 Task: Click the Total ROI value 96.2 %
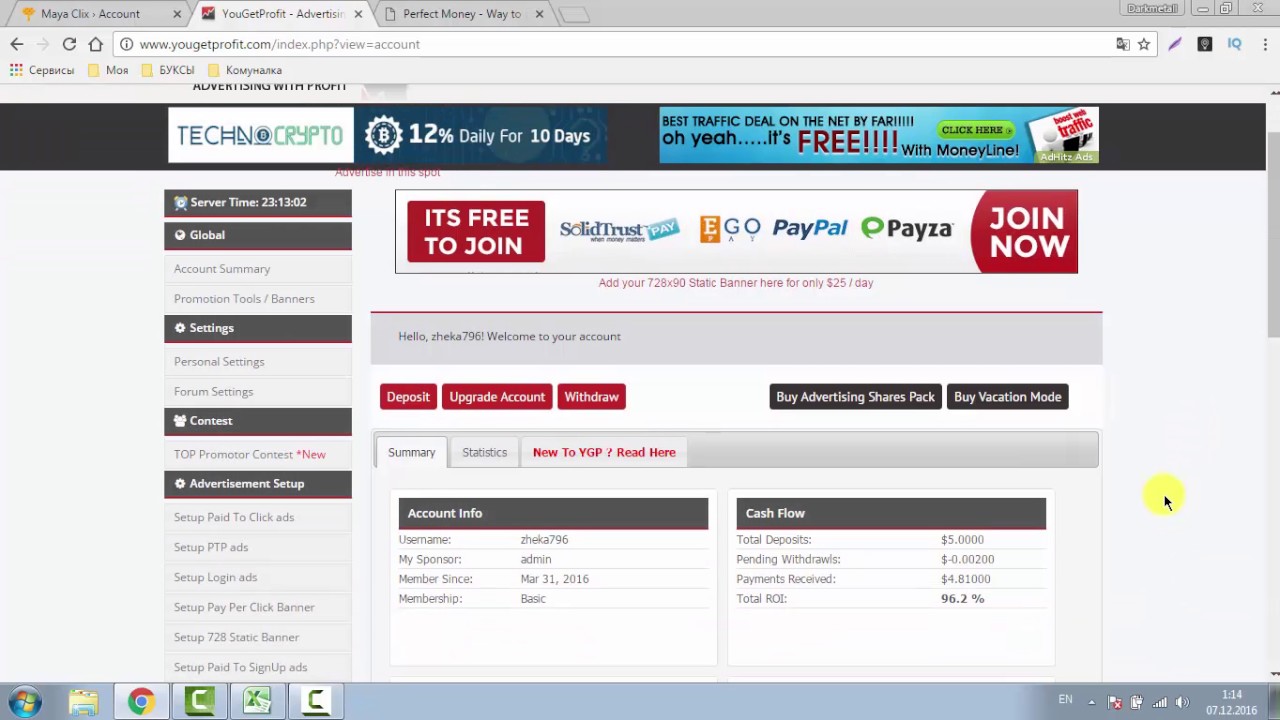point(962,599)
